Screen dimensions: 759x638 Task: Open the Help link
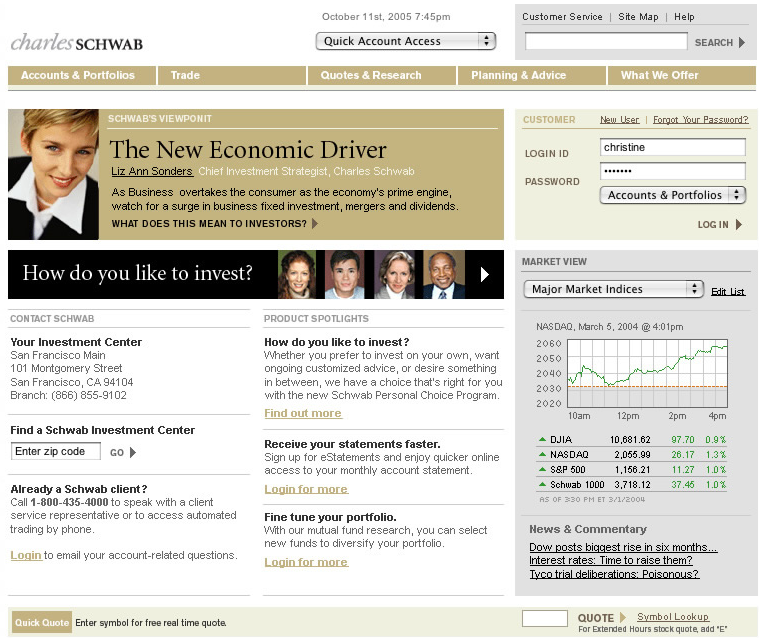[x=684, y=17]
